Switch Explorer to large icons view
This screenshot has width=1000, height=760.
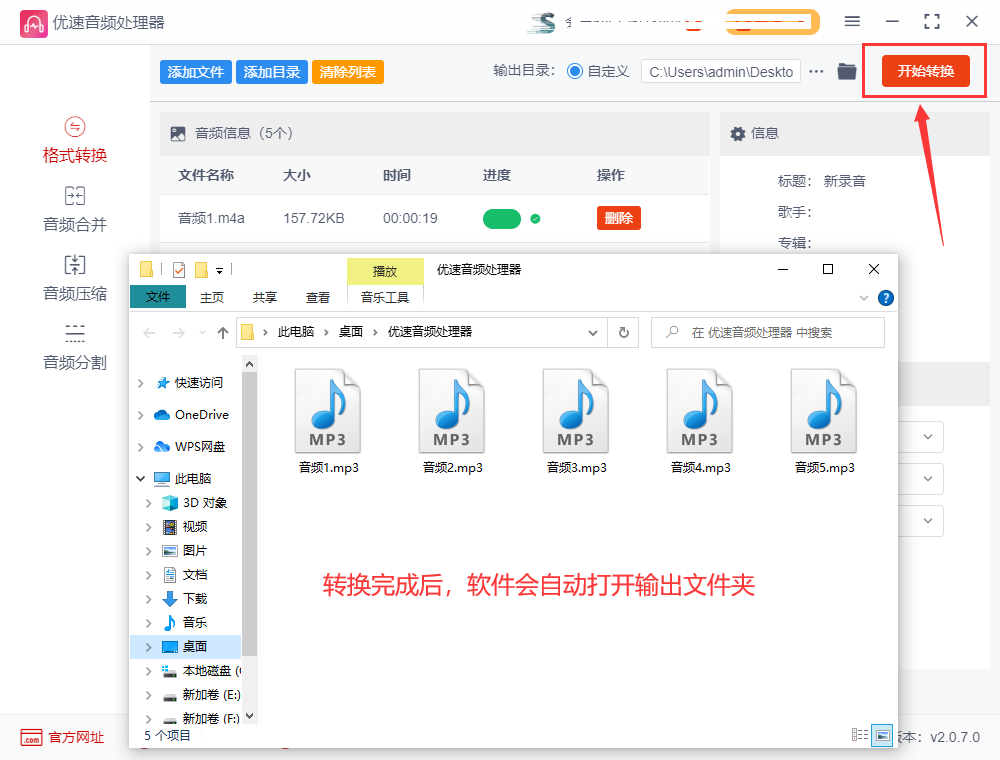click(883, 736)
